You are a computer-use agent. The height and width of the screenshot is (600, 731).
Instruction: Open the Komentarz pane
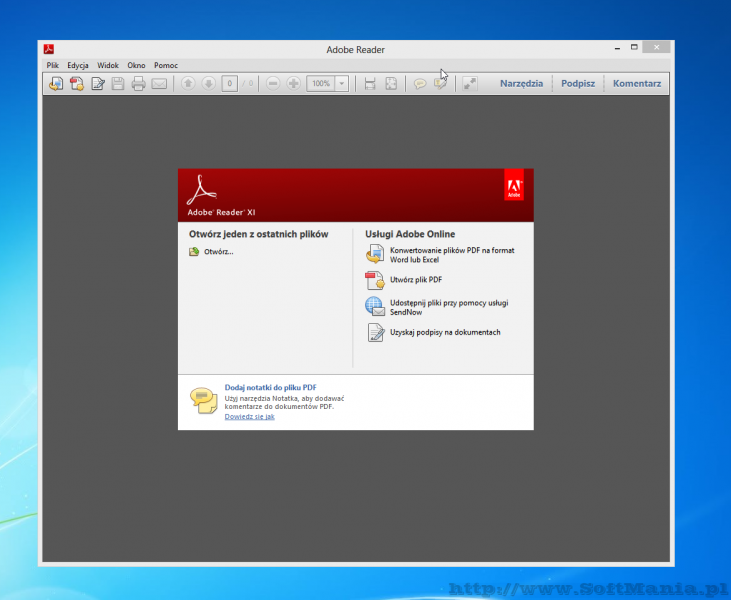point(637,83)
